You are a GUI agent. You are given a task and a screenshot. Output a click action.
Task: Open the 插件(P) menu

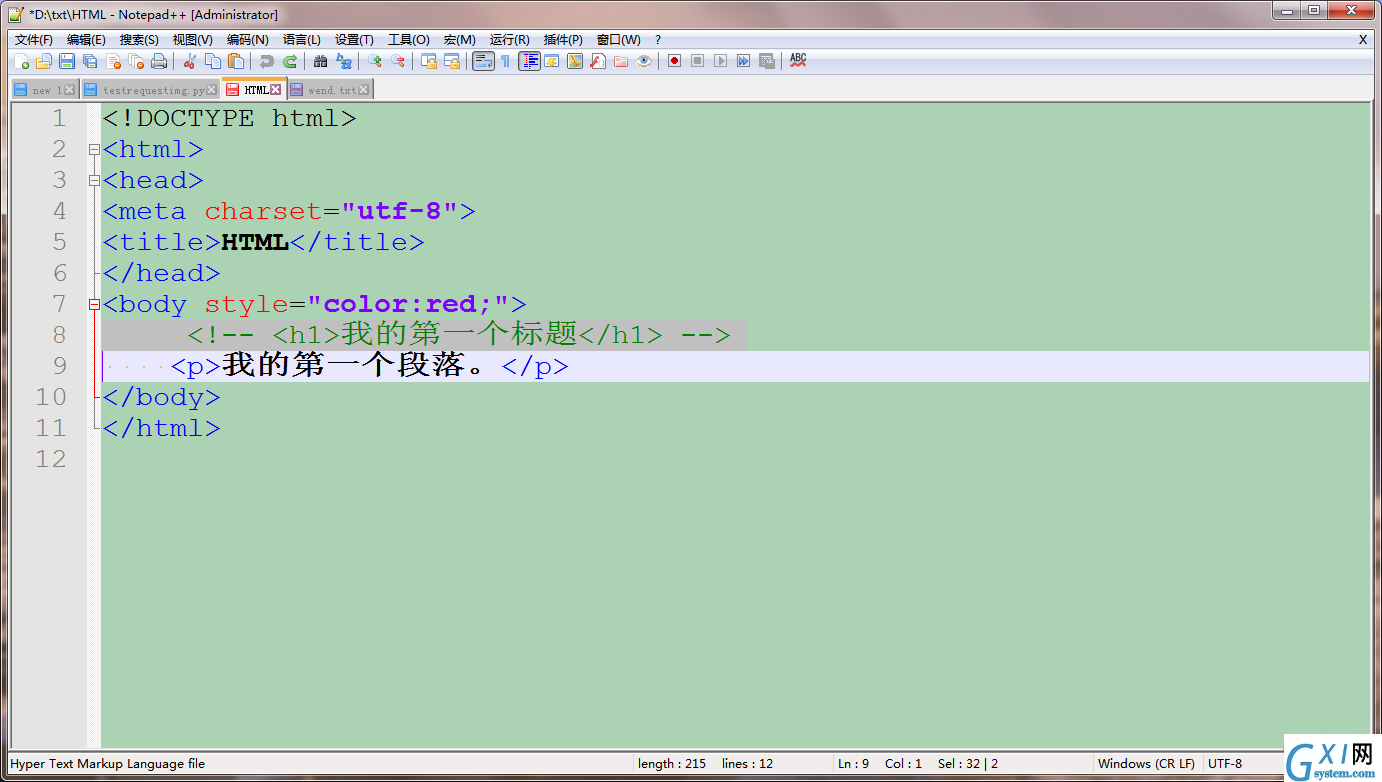click(x=563, y=40)
